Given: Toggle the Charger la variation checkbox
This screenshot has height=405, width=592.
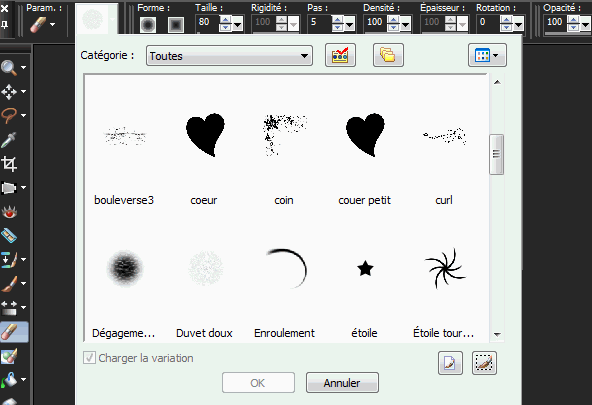Looking at the screenshot, I should (89, 357).
